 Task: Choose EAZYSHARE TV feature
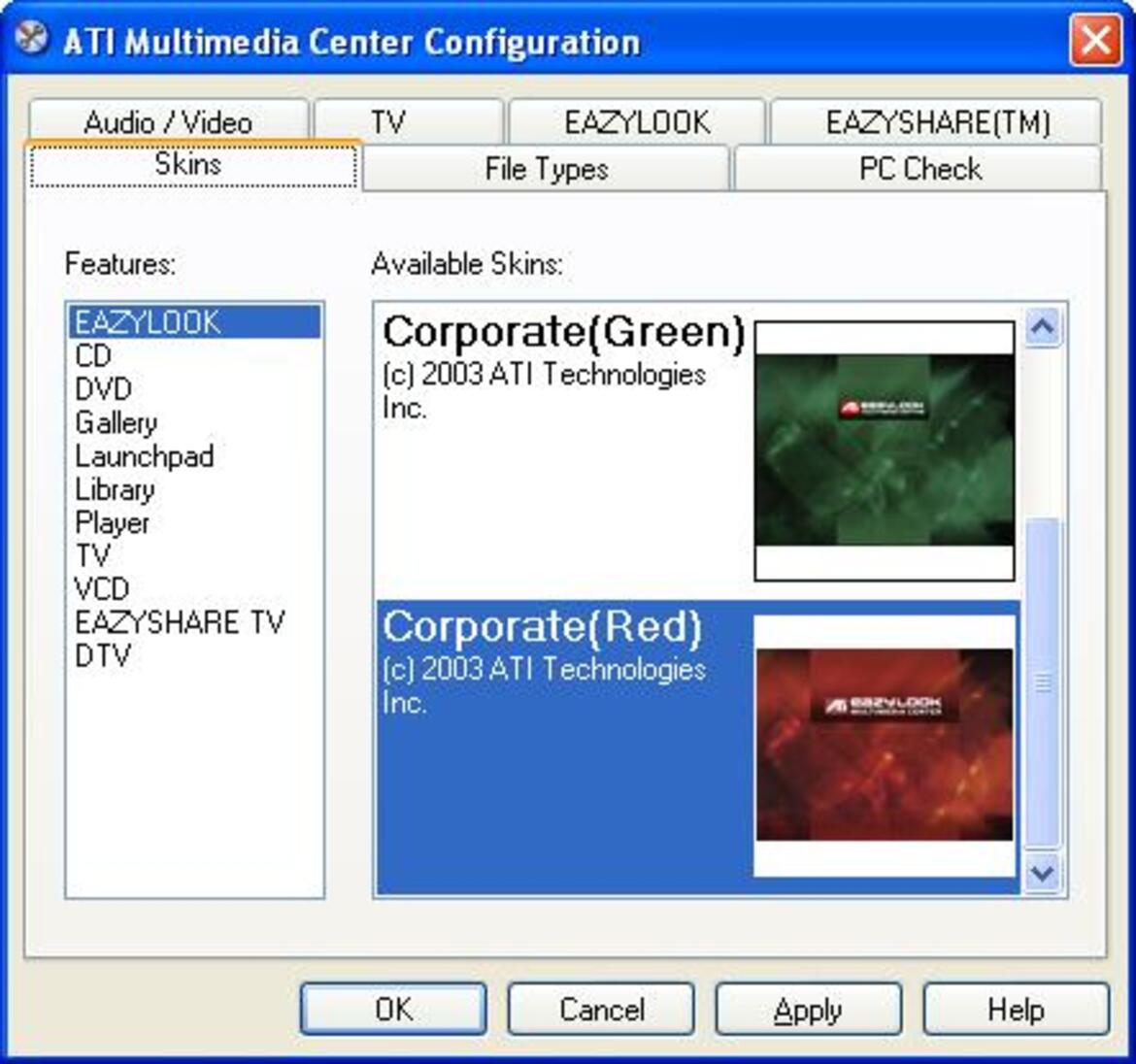194,622
